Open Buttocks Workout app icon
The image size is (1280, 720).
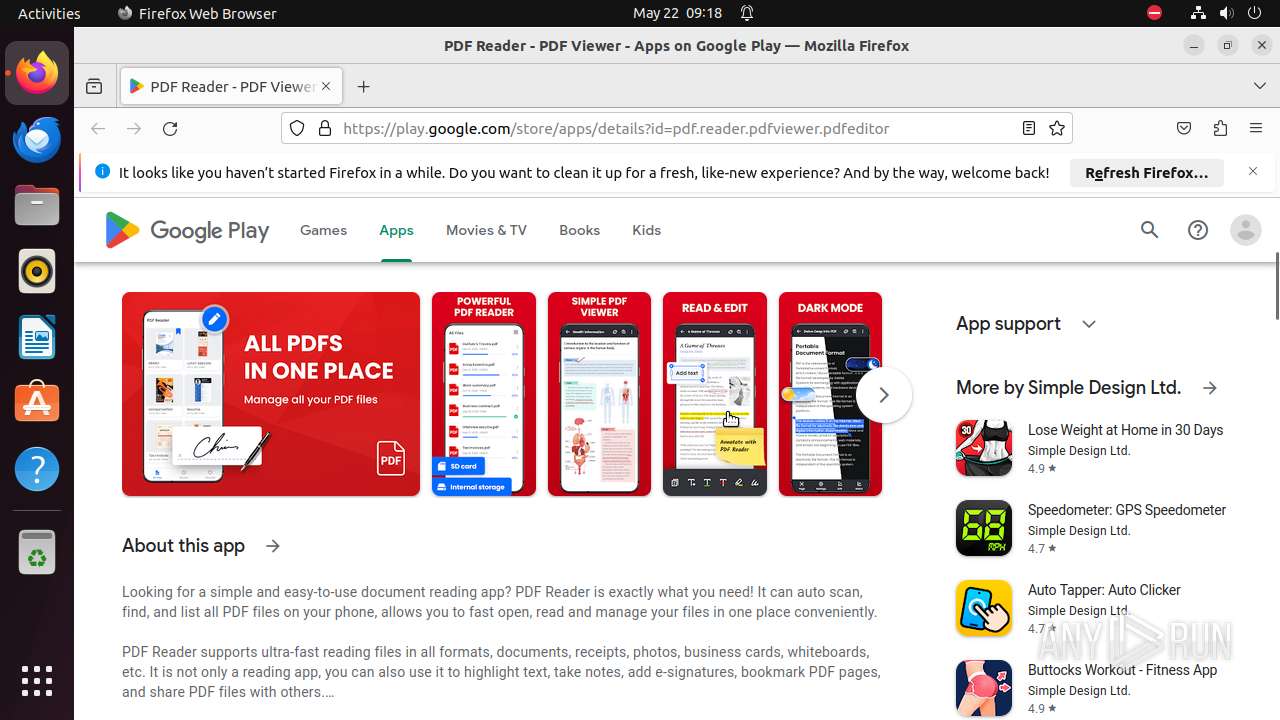click(x=984, y=688)
